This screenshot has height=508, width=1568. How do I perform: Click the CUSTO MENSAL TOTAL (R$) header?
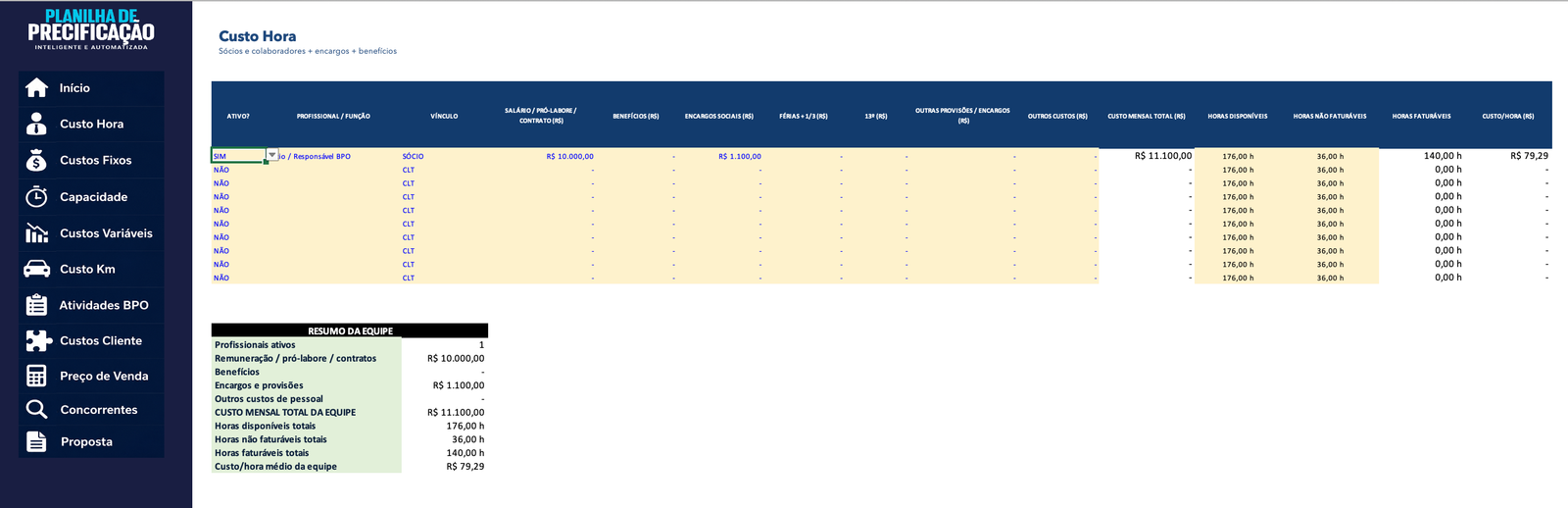pos(1147,116)
